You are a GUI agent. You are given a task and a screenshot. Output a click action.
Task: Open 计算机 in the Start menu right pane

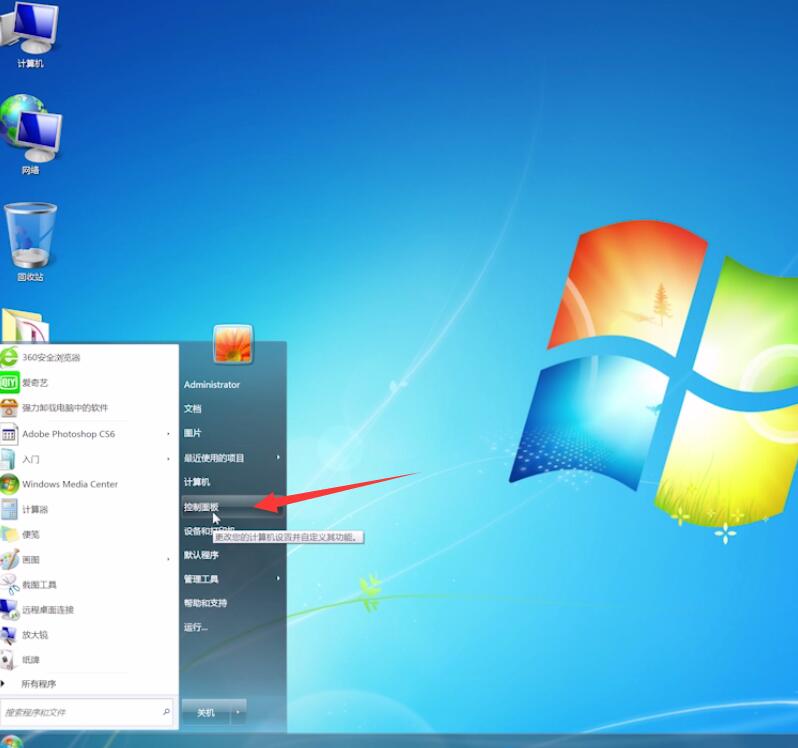pyautogui.click(x=197, y=482)
